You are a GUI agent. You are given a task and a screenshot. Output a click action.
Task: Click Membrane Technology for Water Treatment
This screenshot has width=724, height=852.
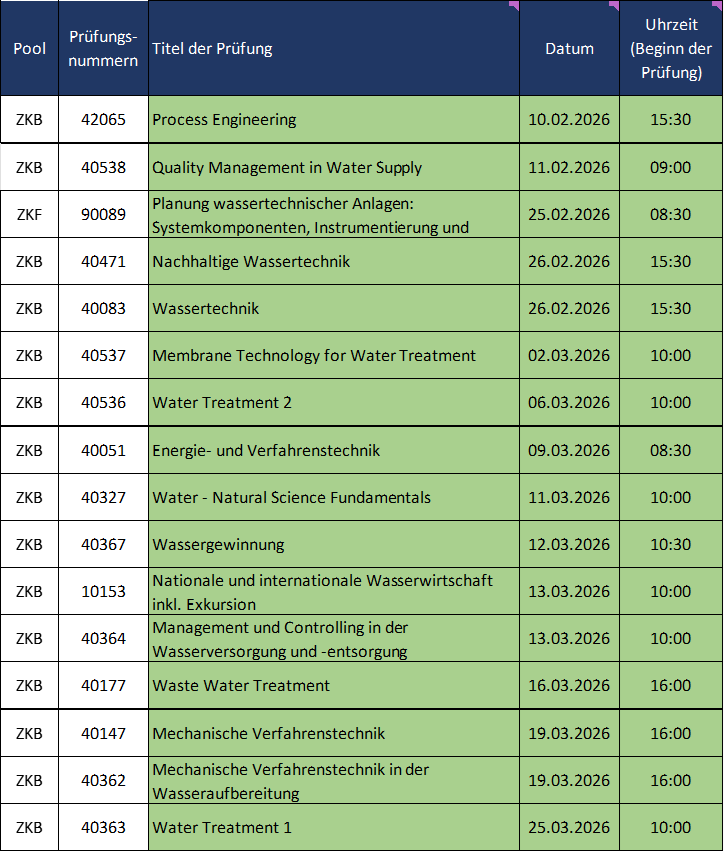click(x=314, y=355)
